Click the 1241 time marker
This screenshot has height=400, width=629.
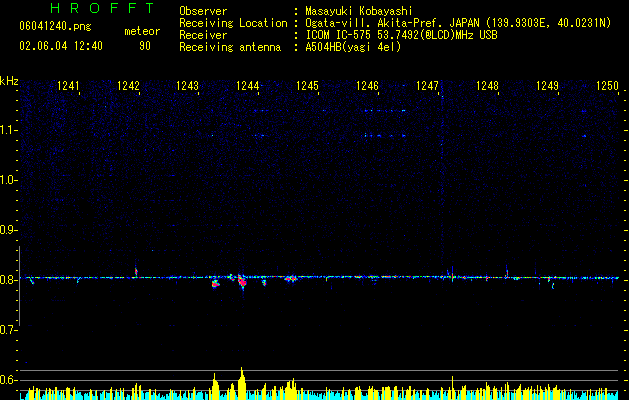[69, 86]
